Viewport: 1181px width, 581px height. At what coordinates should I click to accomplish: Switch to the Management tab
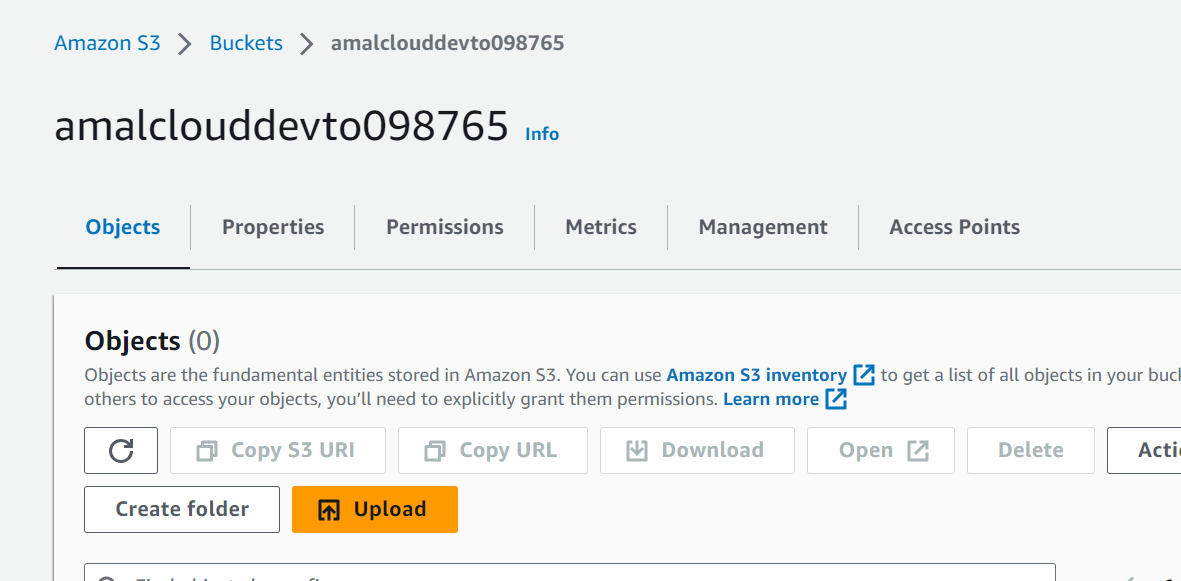762,227
